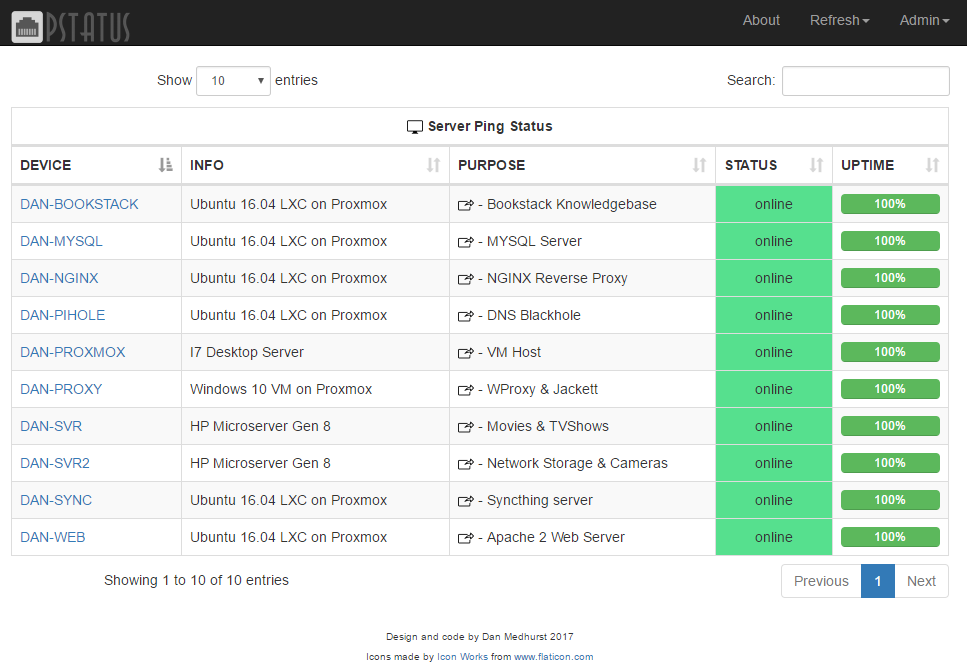Open external link icon for DNS Blackhole

coord(466,316)
